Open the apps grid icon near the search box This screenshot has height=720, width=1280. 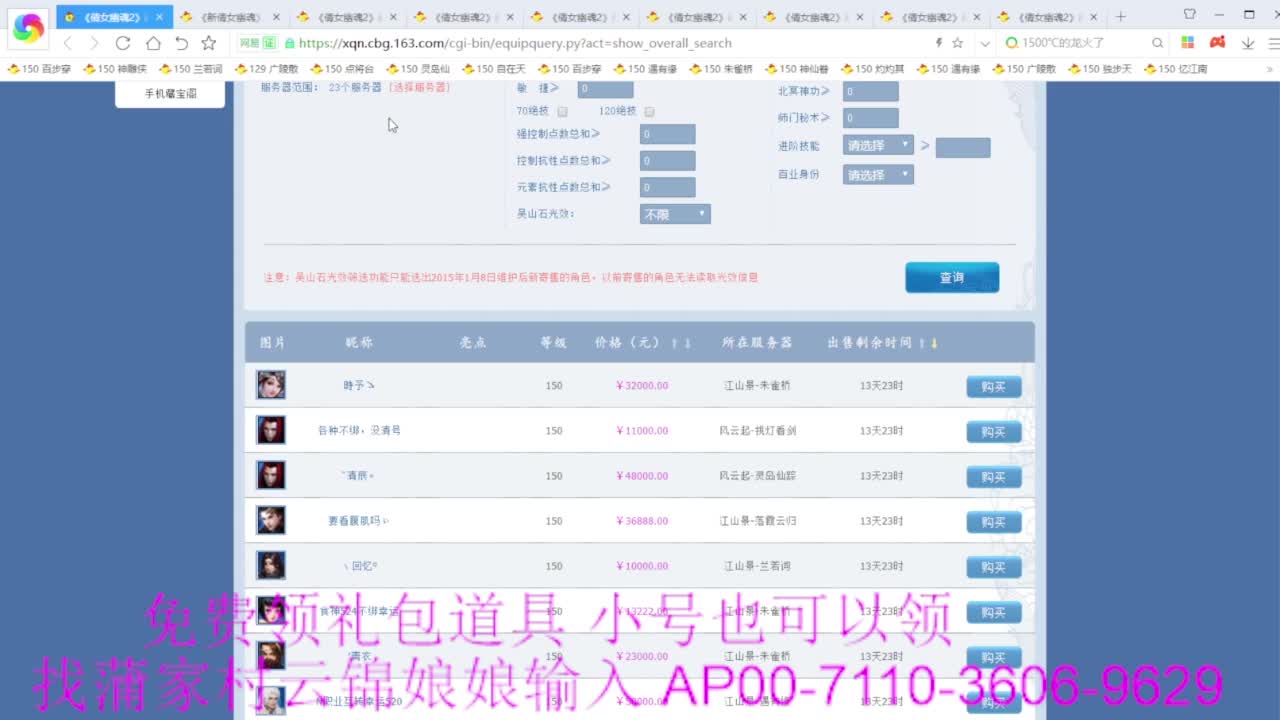click(1188, 43)
